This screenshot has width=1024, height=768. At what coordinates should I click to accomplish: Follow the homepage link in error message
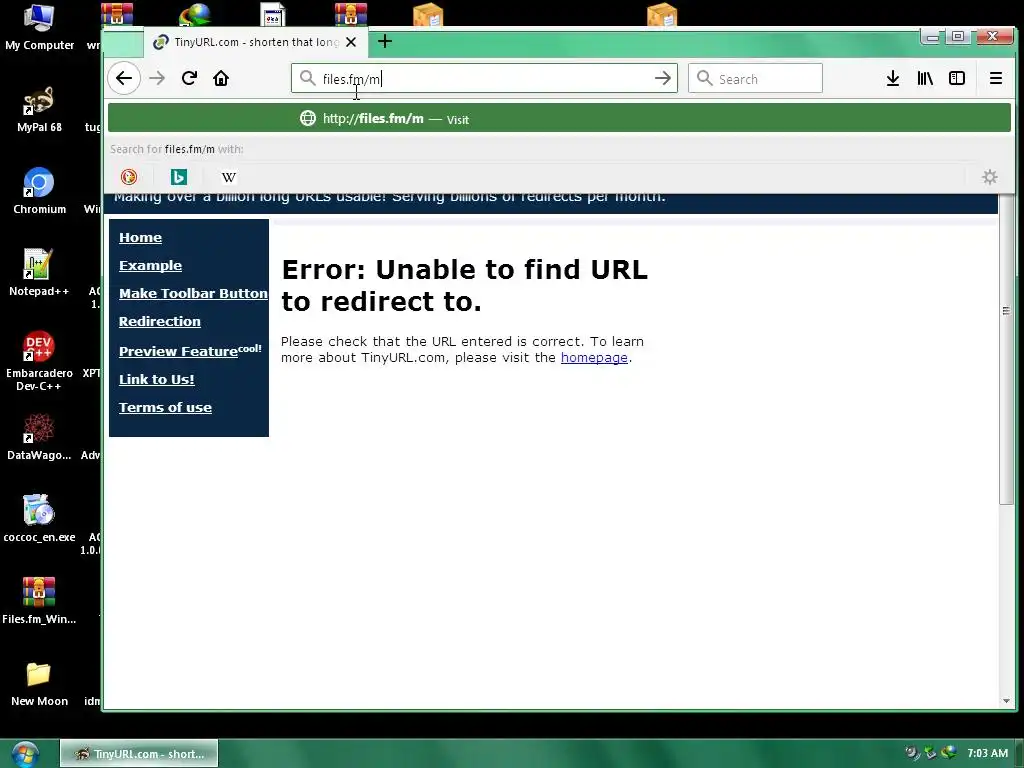tap(594, 358)
